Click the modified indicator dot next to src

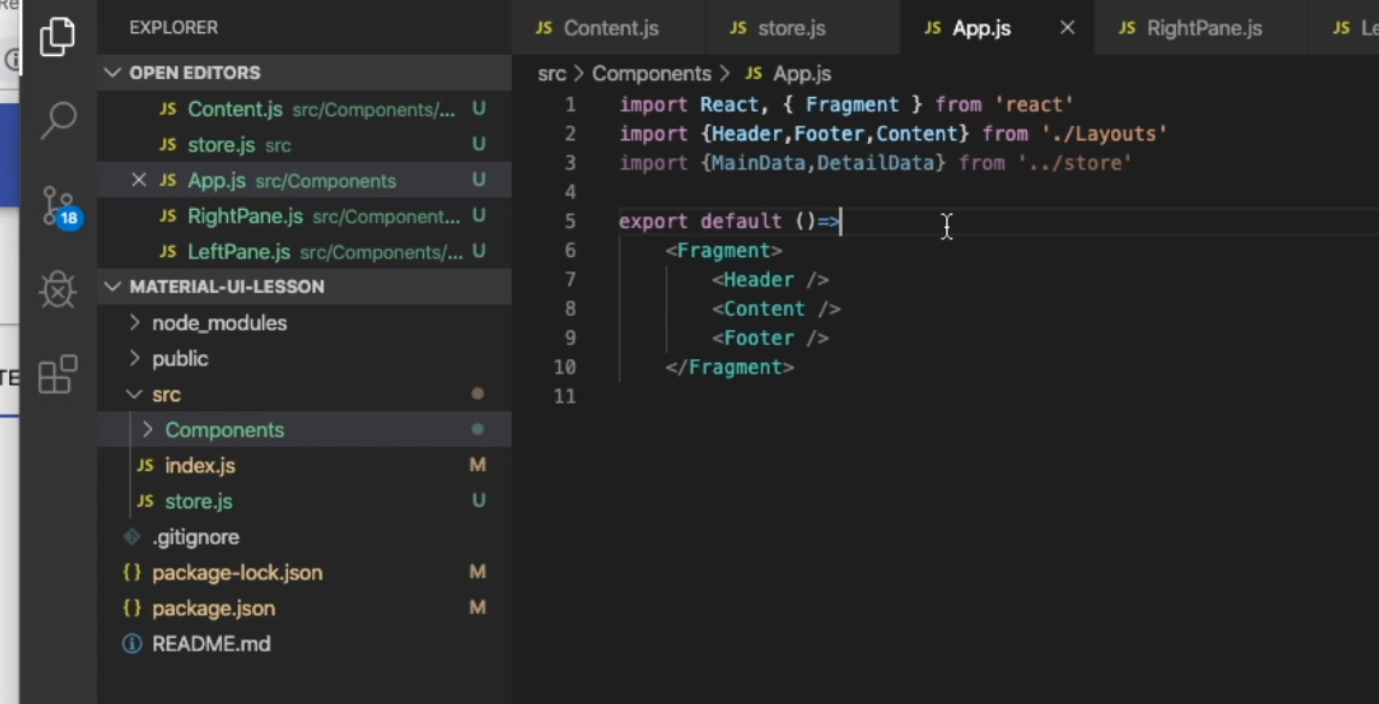477,394
